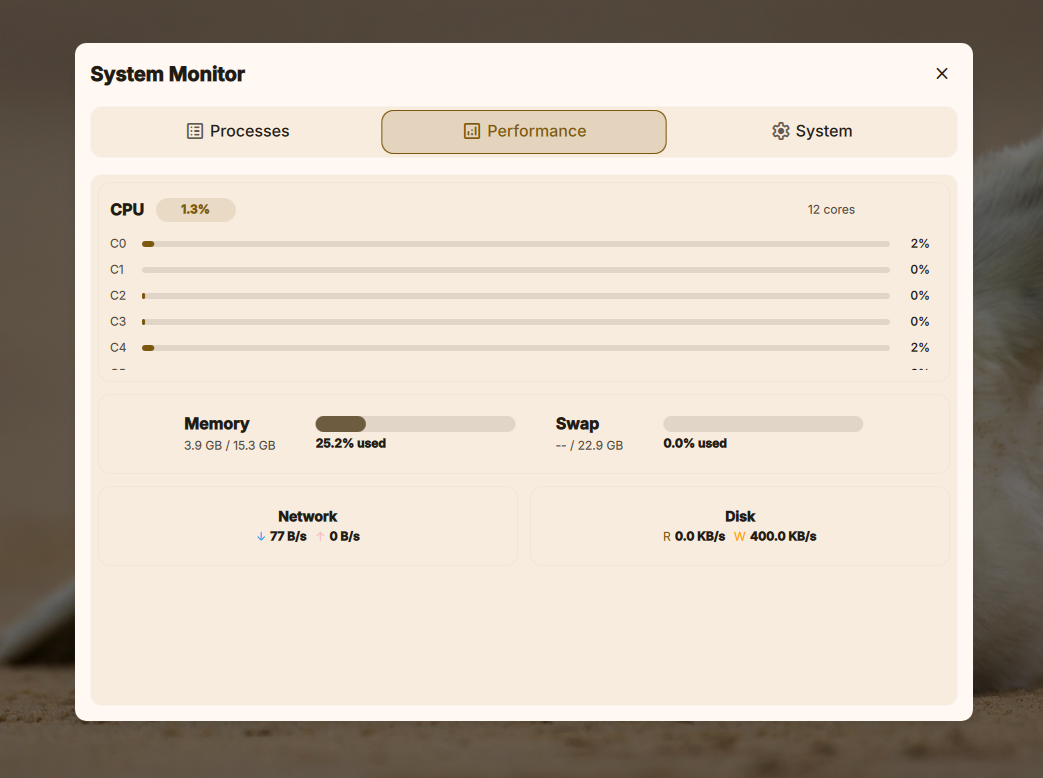Click the network download arrow icon
The width and height of the screenshot is (1043, 778).
coord(261,536)
